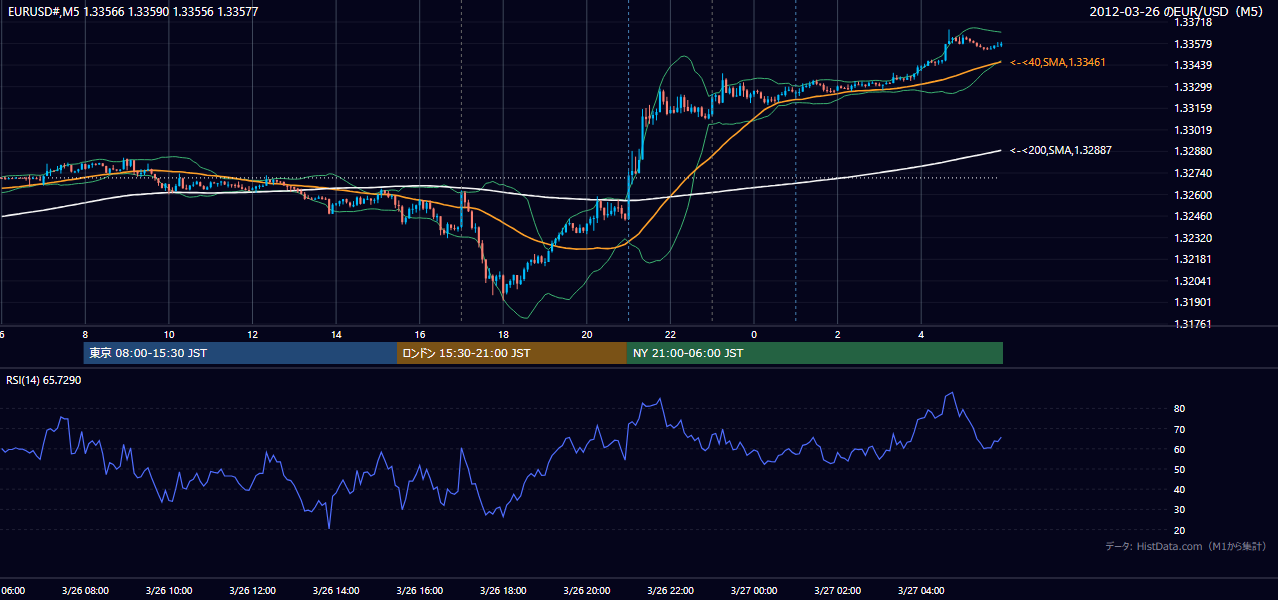
Task: Click the 3/26 20:00 date label
Action: click(x=587, y=590)
